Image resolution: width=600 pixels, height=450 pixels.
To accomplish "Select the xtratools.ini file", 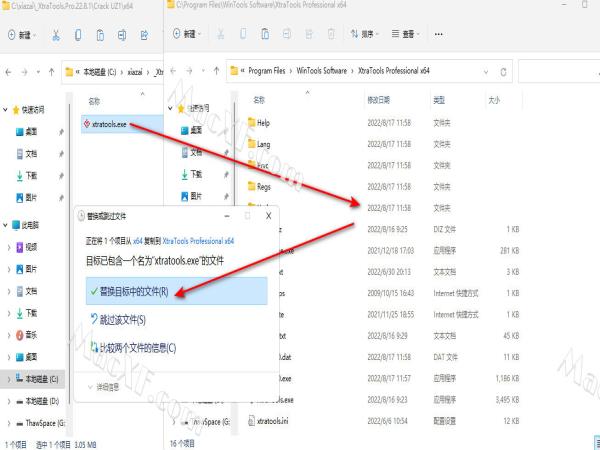I will tap(269, 421).
